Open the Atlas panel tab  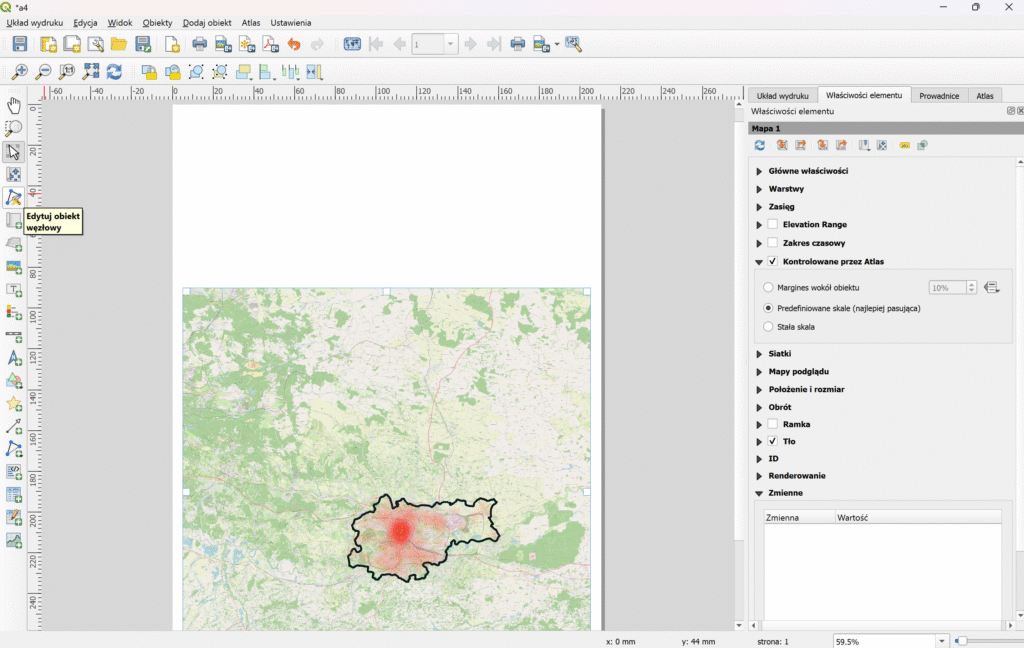coord(985,96)
